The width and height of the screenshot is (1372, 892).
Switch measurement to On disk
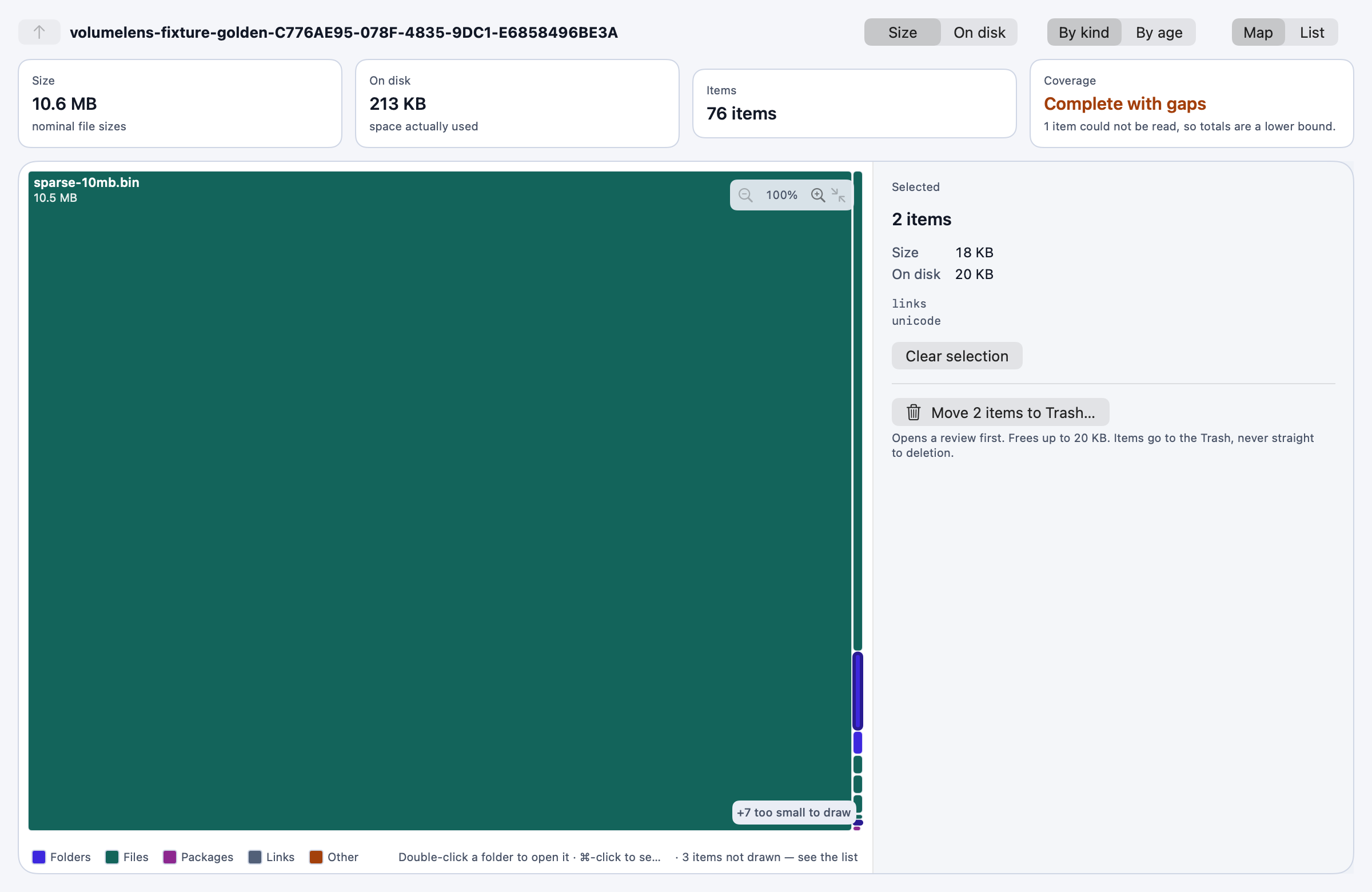(x=979, y=32)
